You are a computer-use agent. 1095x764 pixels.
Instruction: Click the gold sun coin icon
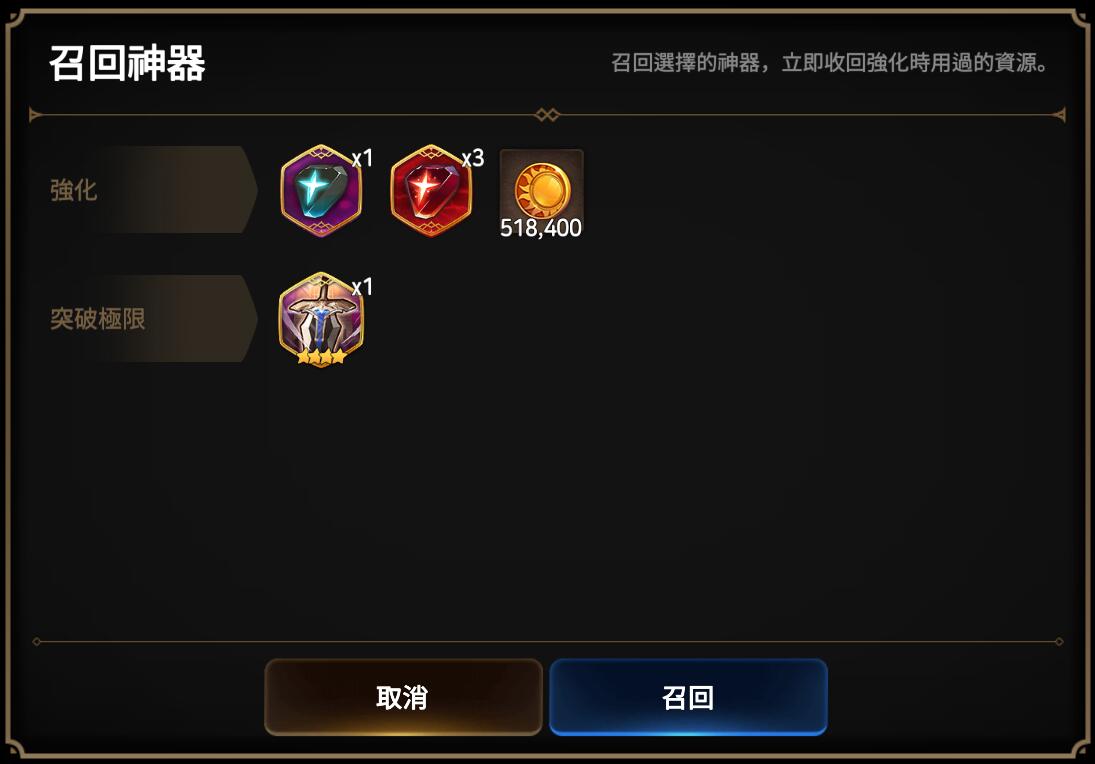(542, 189)
